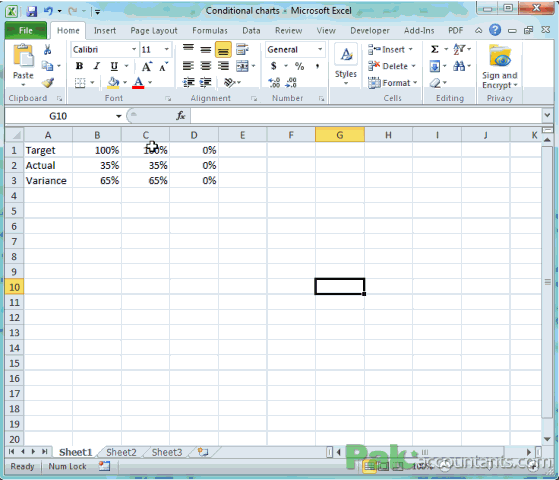Click the Format Painter brush icon

47,83
